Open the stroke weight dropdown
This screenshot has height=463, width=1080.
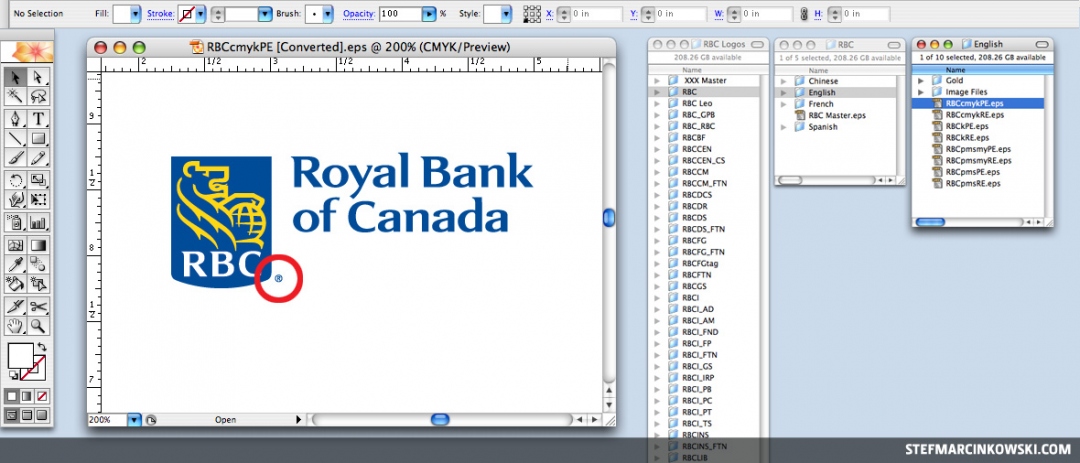(x=265, y=14)
